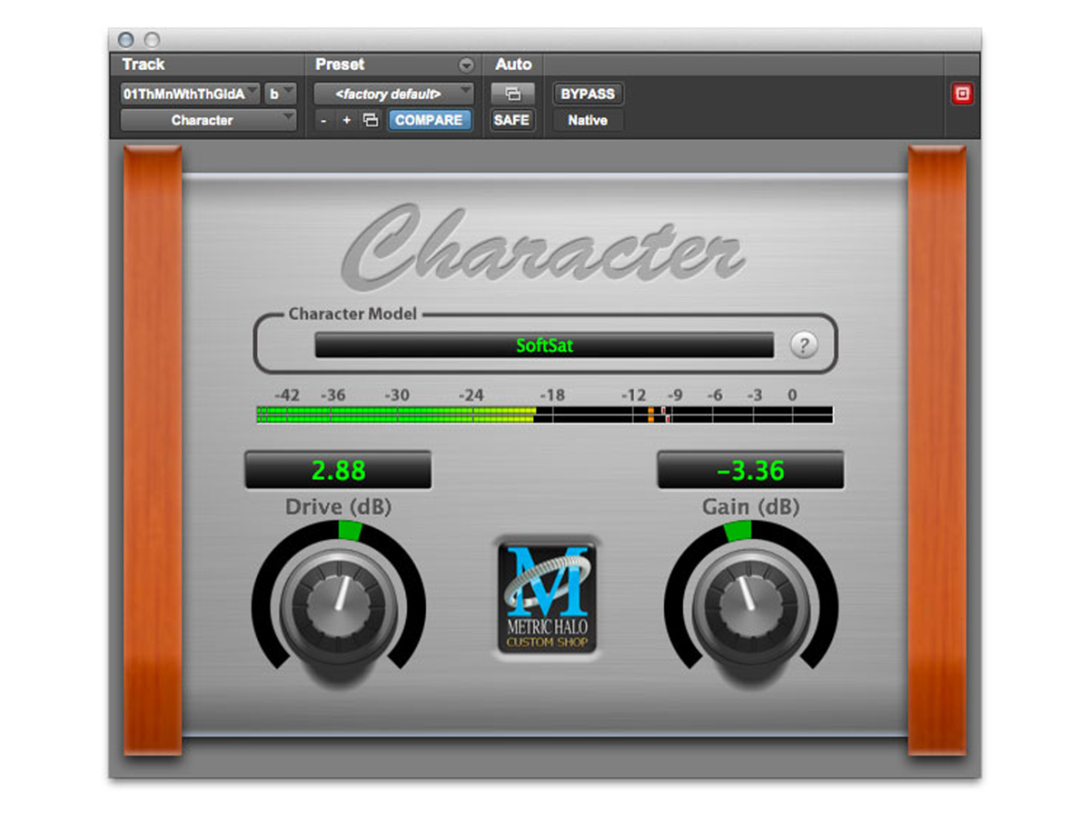Image resolution: width=1090 pixels, height=818 pixels.
Task: Open the 01ThMnWthThGldA track selector
Action: 190,94
